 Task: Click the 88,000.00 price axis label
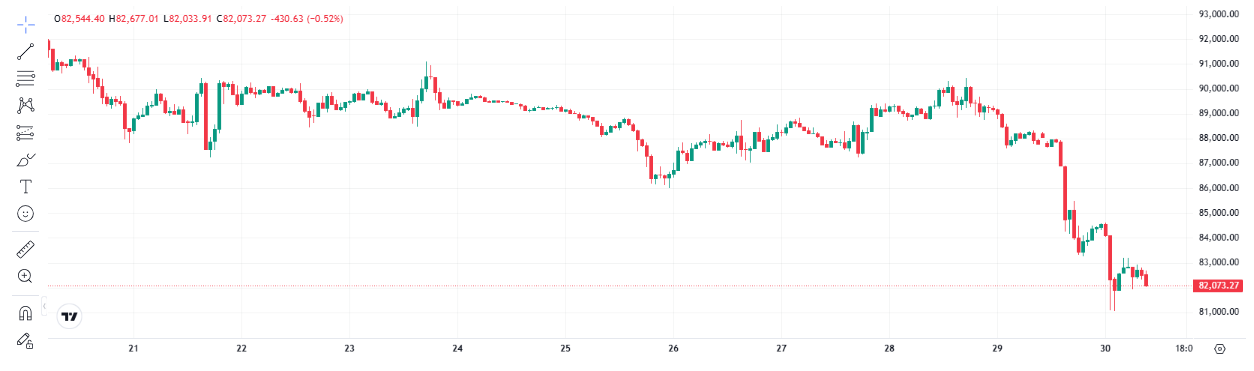pos(1219,138)
